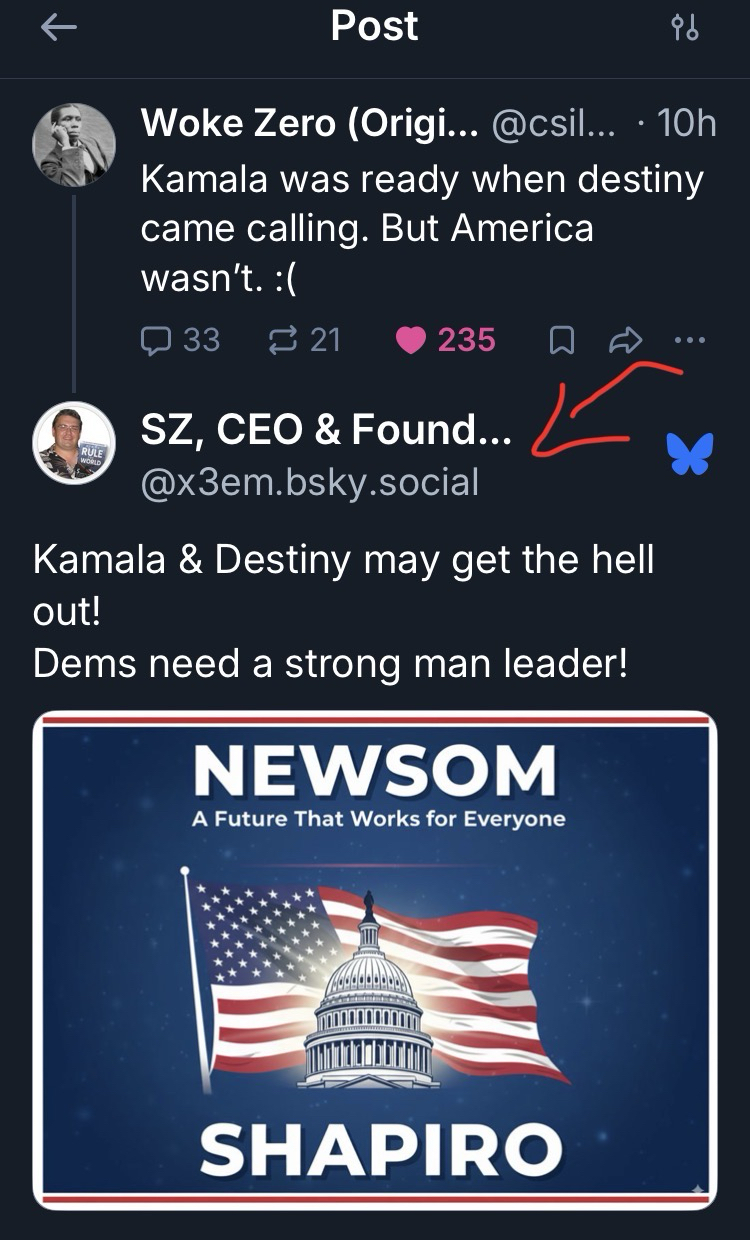Viewport: 750px width, 1240px height.
Task: Open SZ, CEO & Found... profile name
Action: pos(326,432)
